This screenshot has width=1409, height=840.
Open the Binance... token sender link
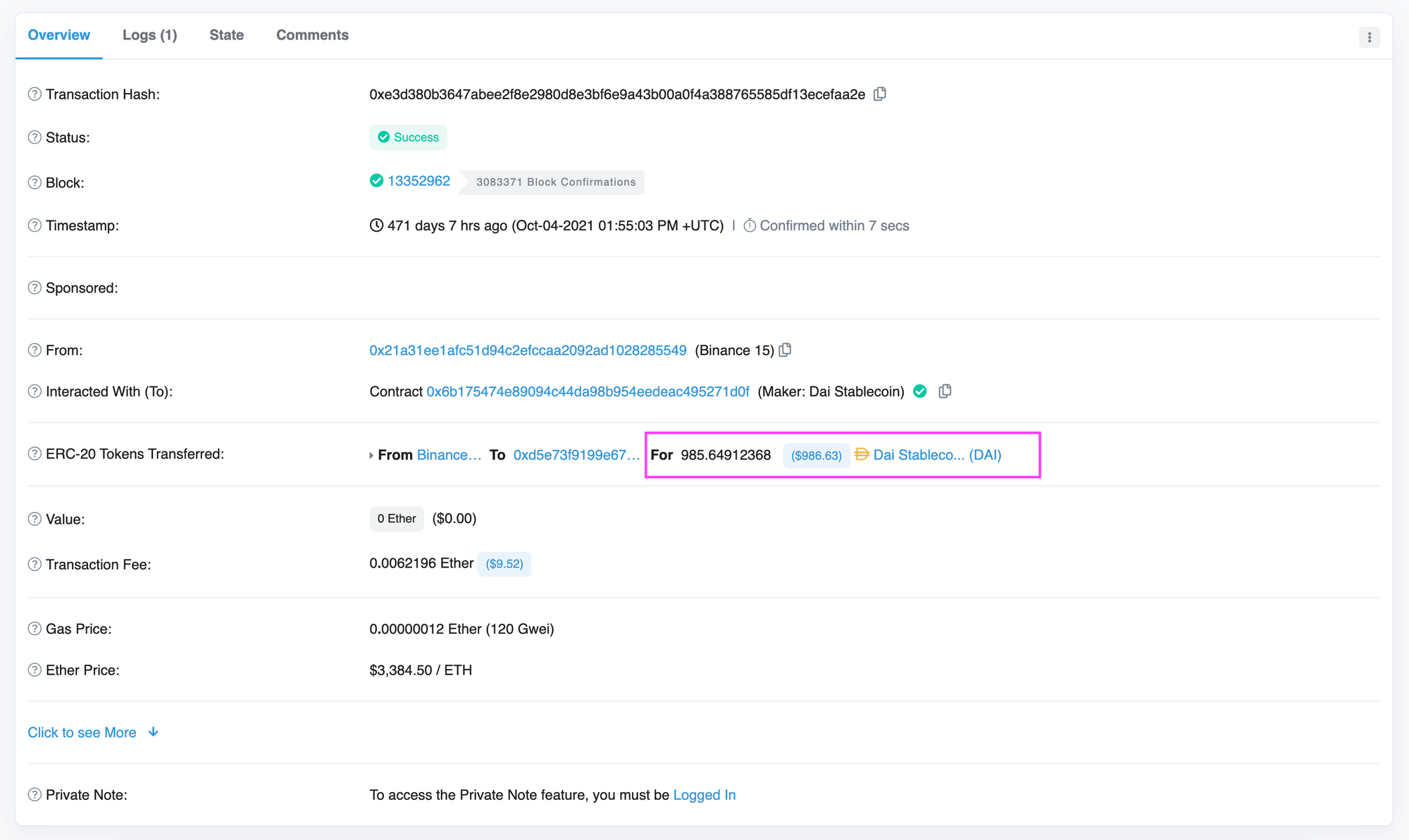[x=449, y=455]
